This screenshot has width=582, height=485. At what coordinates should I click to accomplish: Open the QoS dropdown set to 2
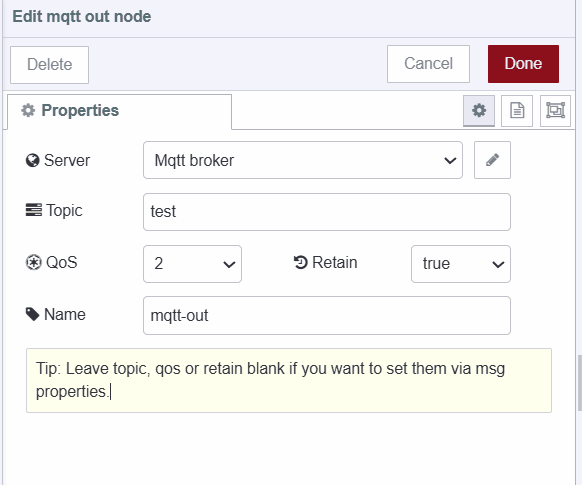pyautogui.click(x=192, y=264)
